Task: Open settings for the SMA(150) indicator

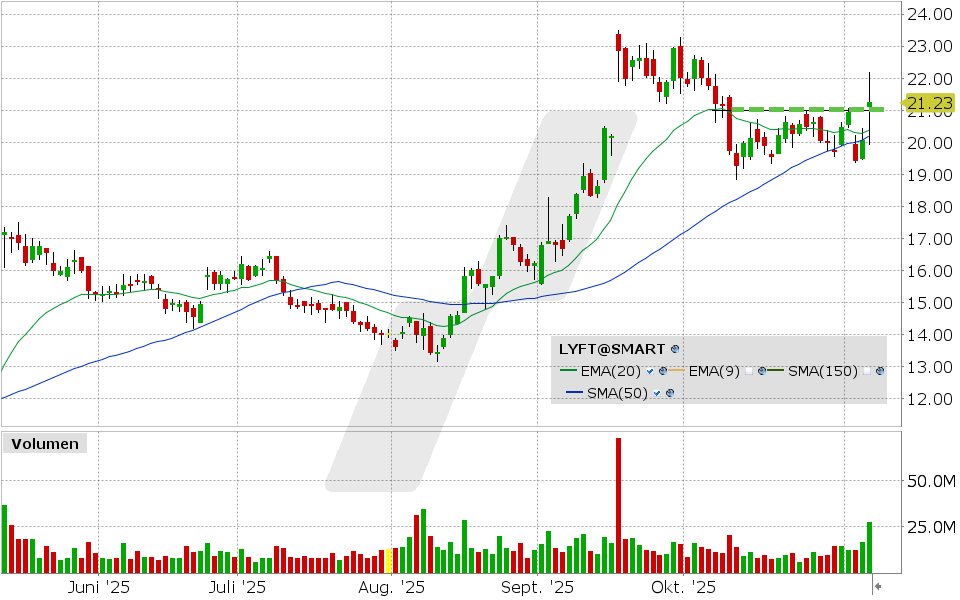Action: click(x=880, y=370)
